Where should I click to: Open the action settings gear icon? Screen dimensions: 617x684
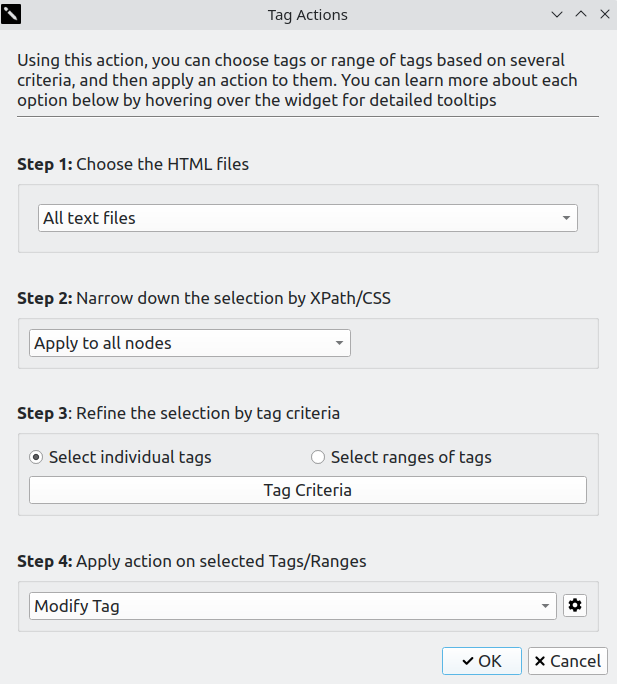574,606
